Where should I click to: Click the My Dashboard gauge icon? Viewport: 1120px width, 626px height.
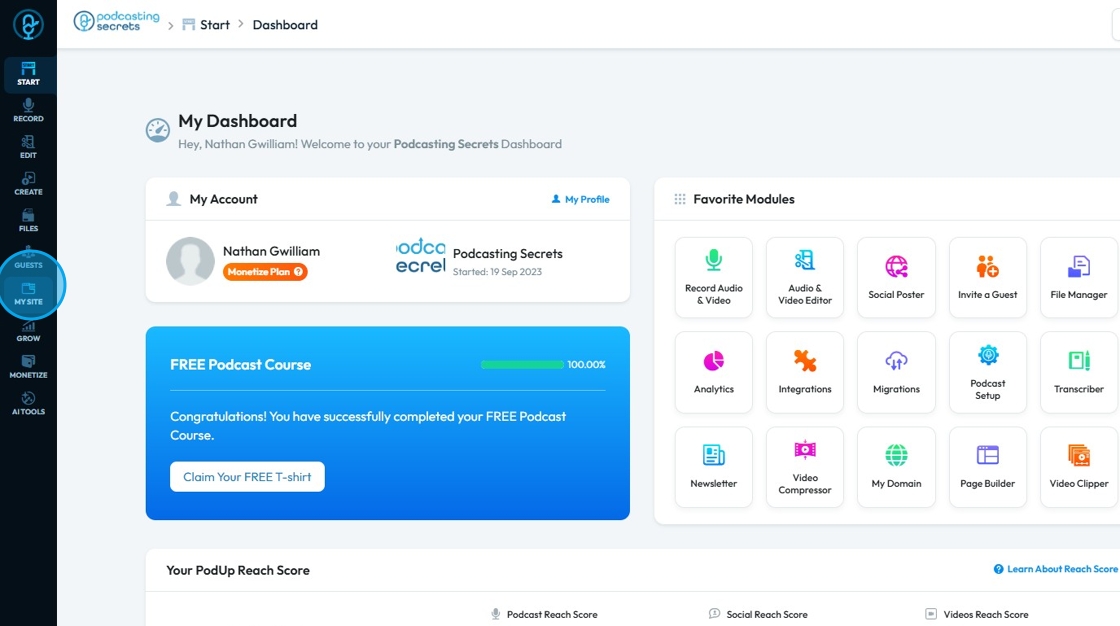158,130
